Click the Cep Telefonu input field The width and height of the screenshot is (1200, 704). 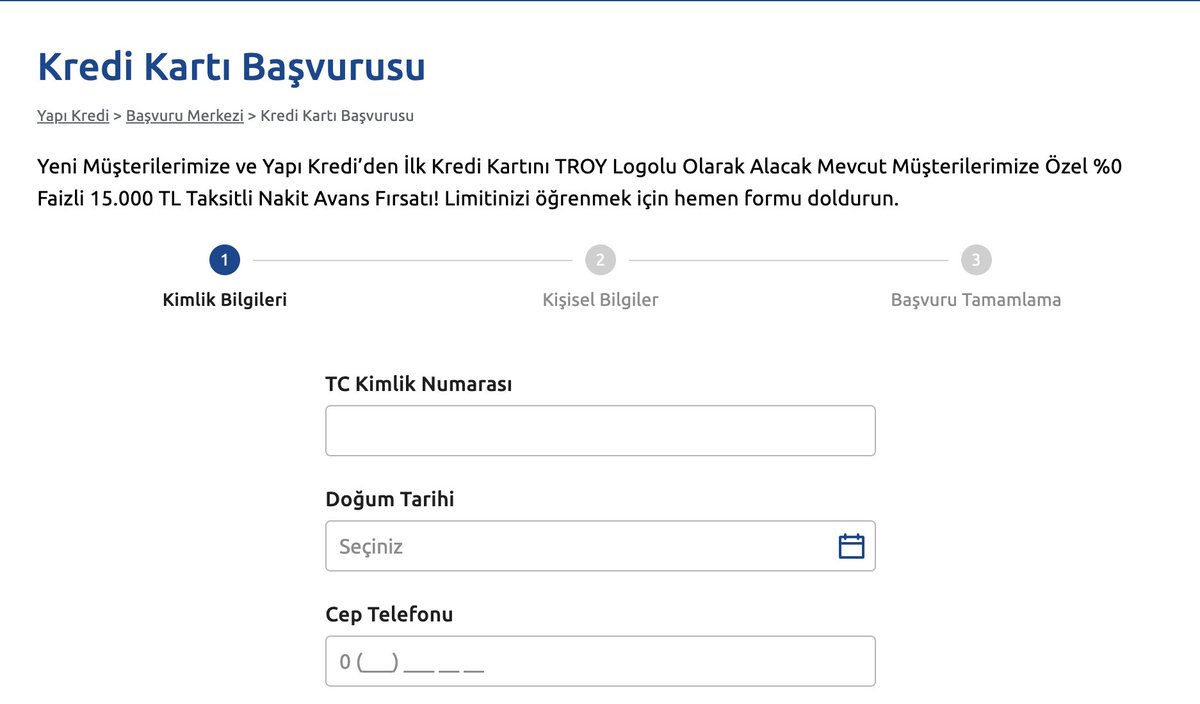pyautogui.click(x=600, y=661)
